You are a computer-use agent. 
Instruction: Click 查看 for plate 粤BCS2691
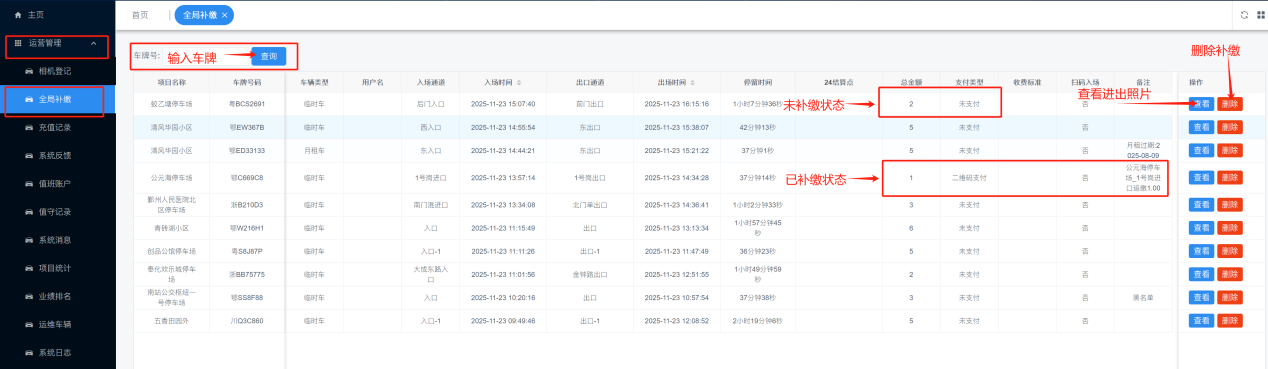point(1200,103)
